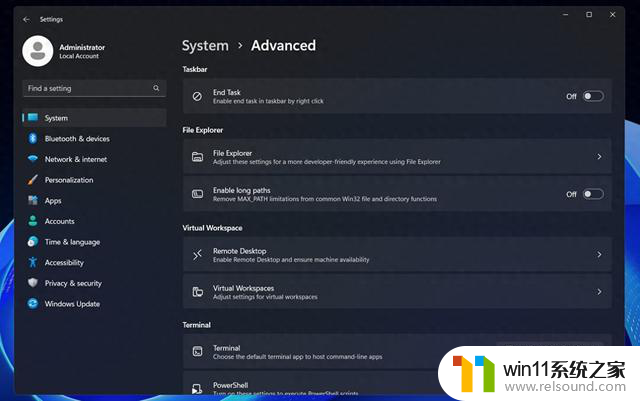Click the Terminal icon
The height and width of the screenshot is (401, 640).
[x=198, y=352]
